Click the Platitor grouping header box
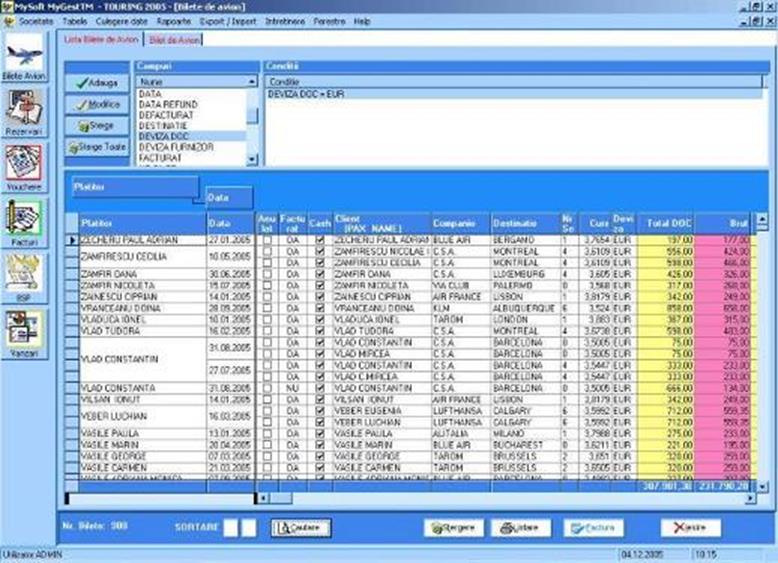This screenshot has height=563, width=778. click(x=135, y=187)
